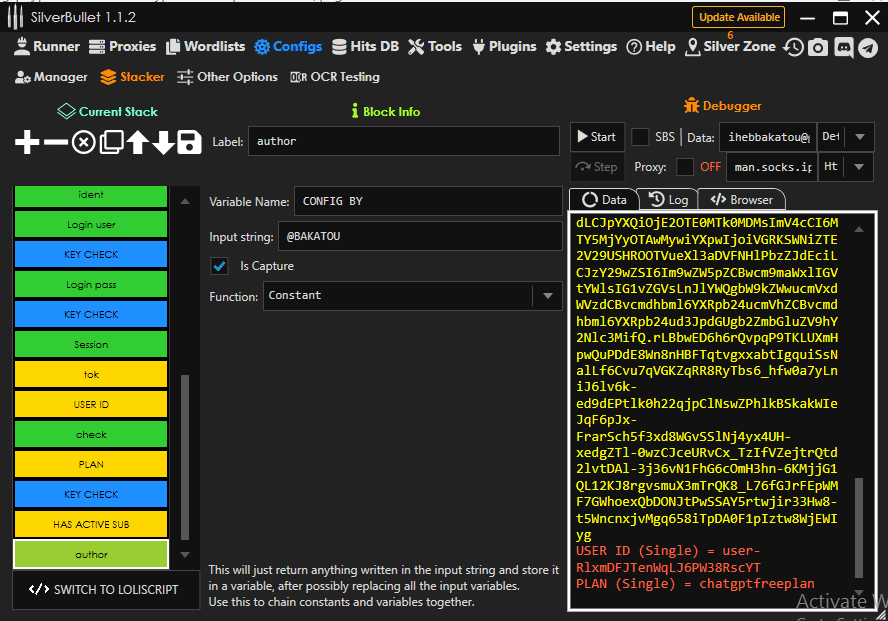Select the yellow HAS ACTIVE SUB block
The height and width of the screenshot is (621, 888).
[91, 524]
